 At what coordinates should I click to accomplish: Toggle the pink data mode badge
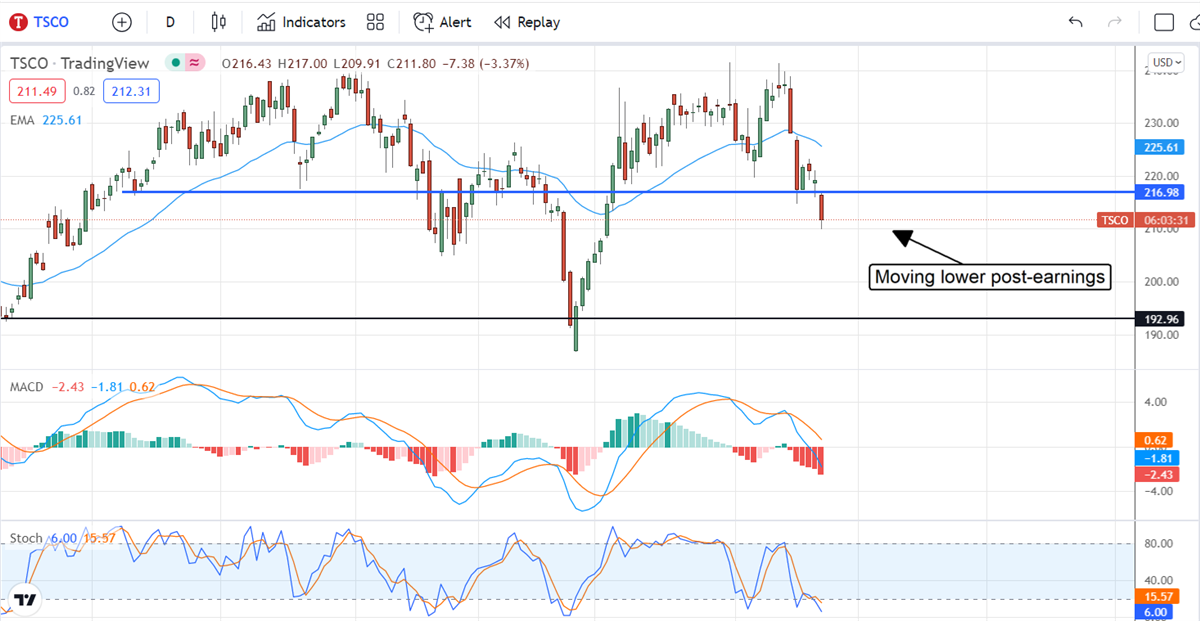coord(194,63)
